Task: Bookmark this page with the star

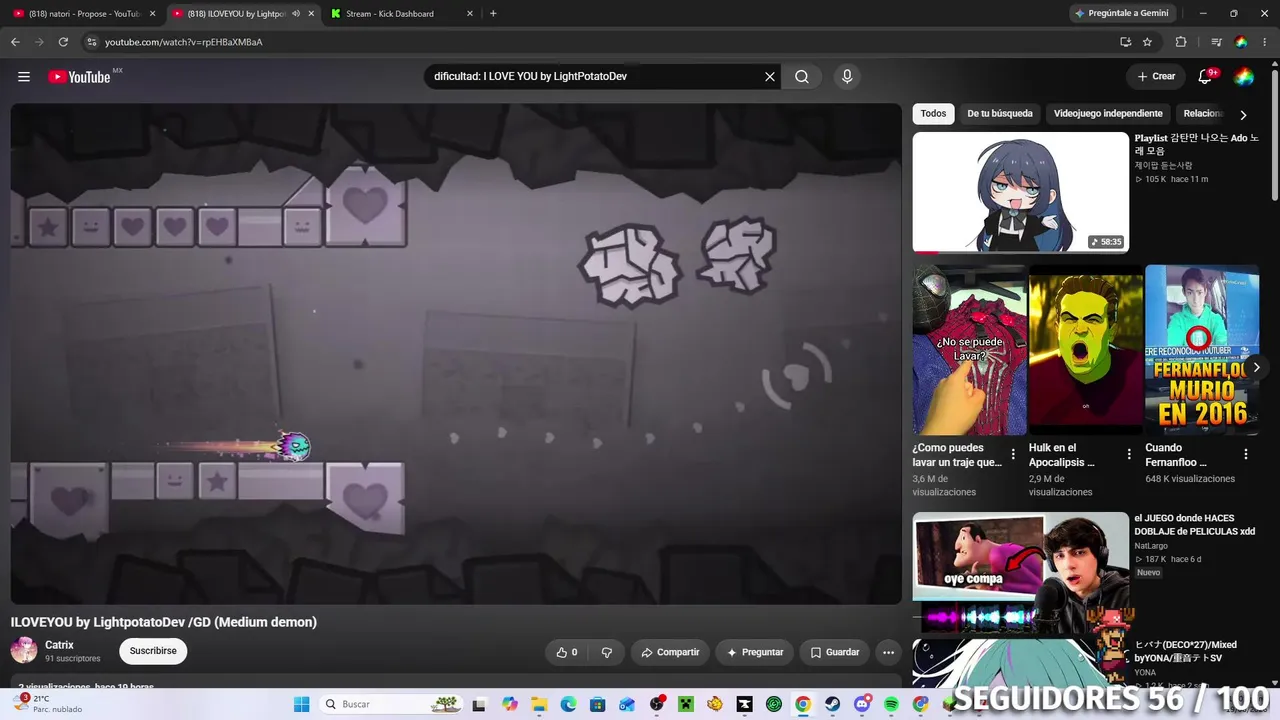Action: click(x=1147, y=42)
